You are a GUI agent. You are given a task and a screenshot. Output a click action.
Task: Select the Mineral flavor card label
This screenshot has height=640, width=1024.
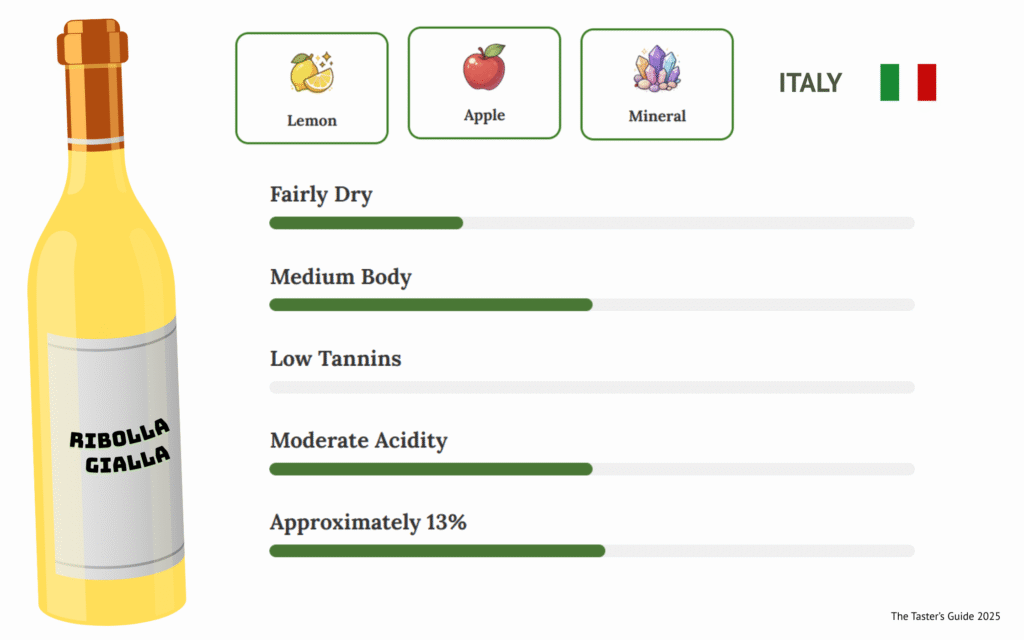[x=657, y=116]
